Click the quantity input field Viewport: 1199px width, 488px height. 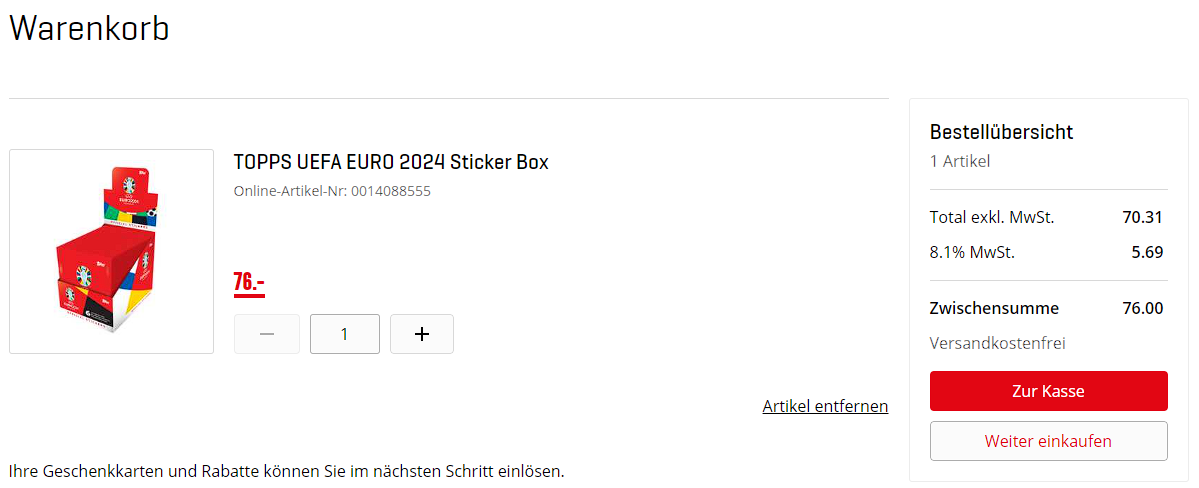point(345,334)
